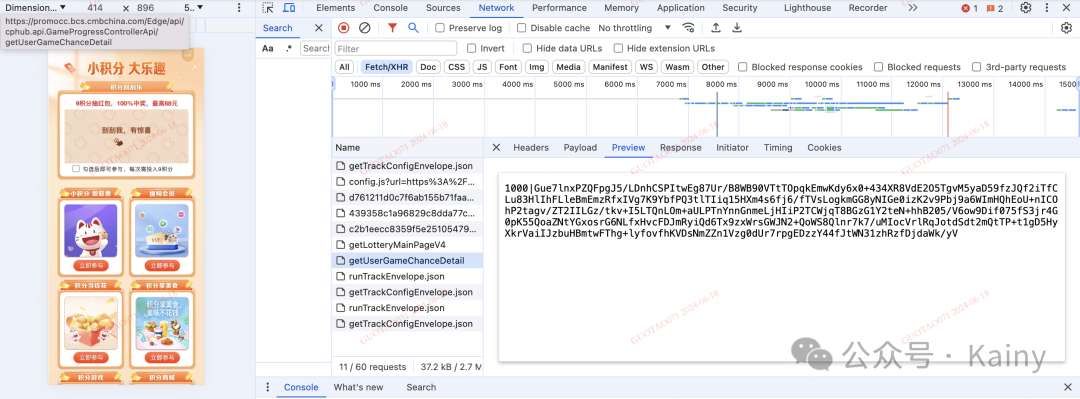Open DevTools settings gear
This screenshot has width=1080, height=399.
(1026, 8)
